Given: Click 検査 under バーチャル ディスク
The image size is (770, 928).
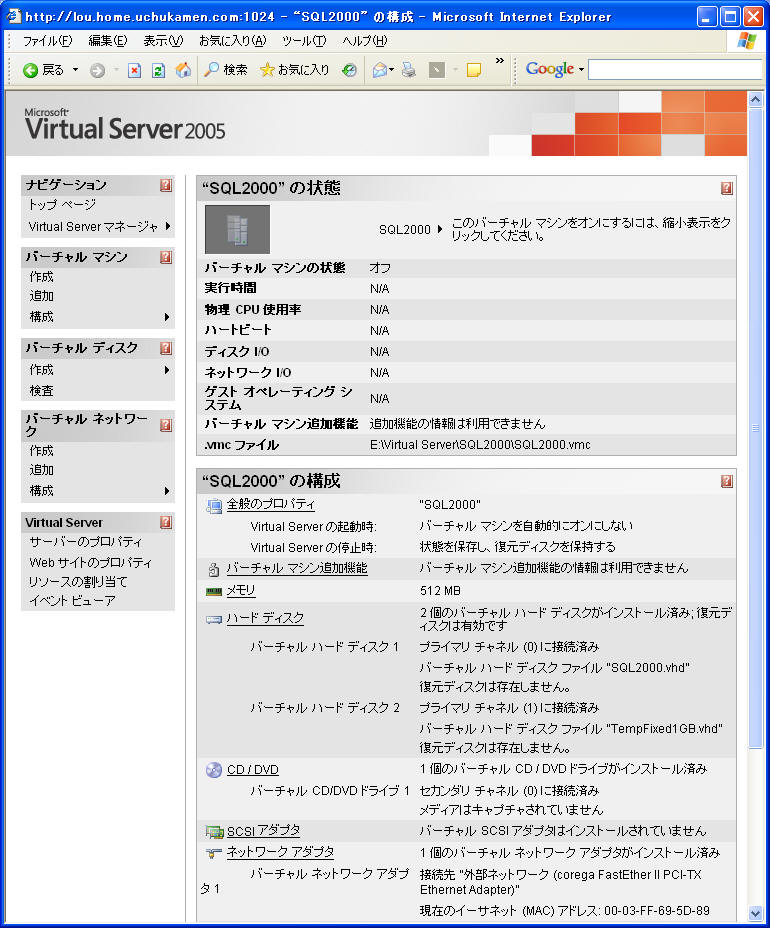Looking at the screenshot, I should (x=41, y=391).
